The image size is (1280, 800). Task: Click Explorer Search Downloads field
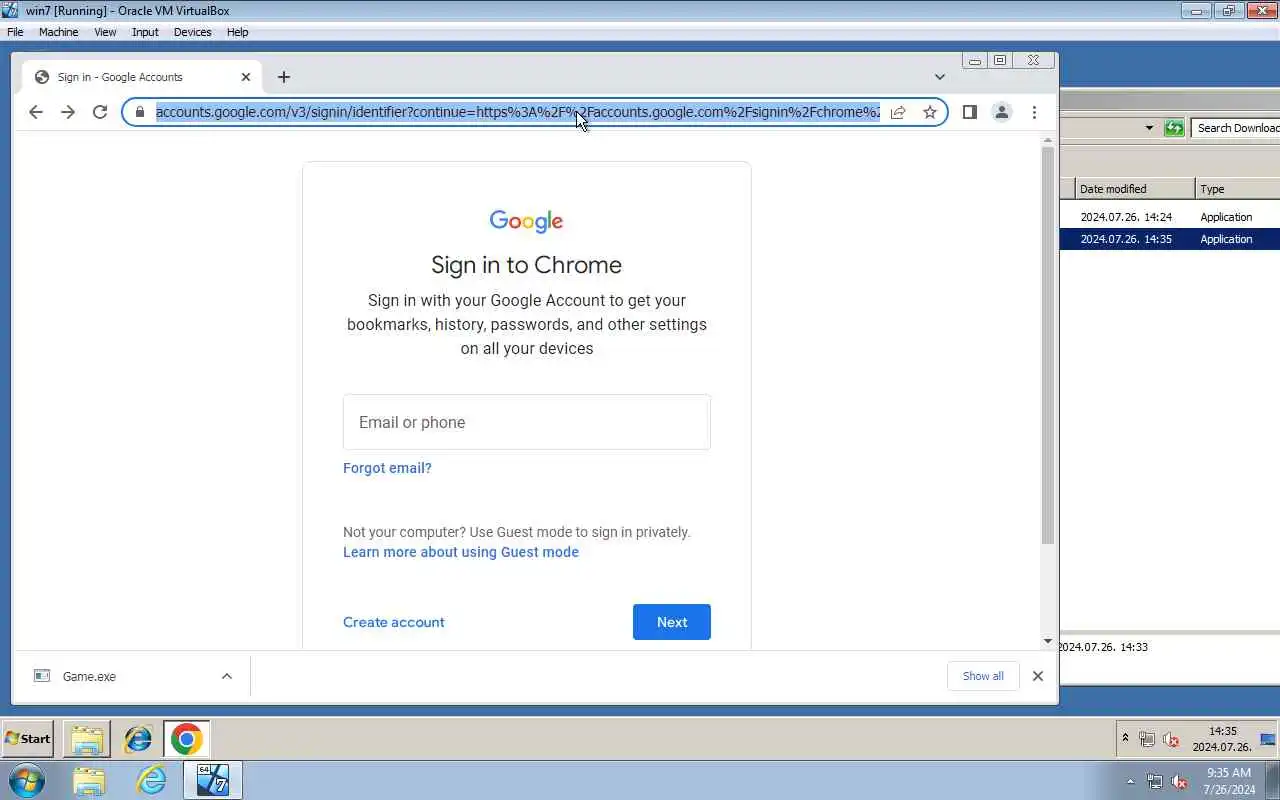[1236, 128]
